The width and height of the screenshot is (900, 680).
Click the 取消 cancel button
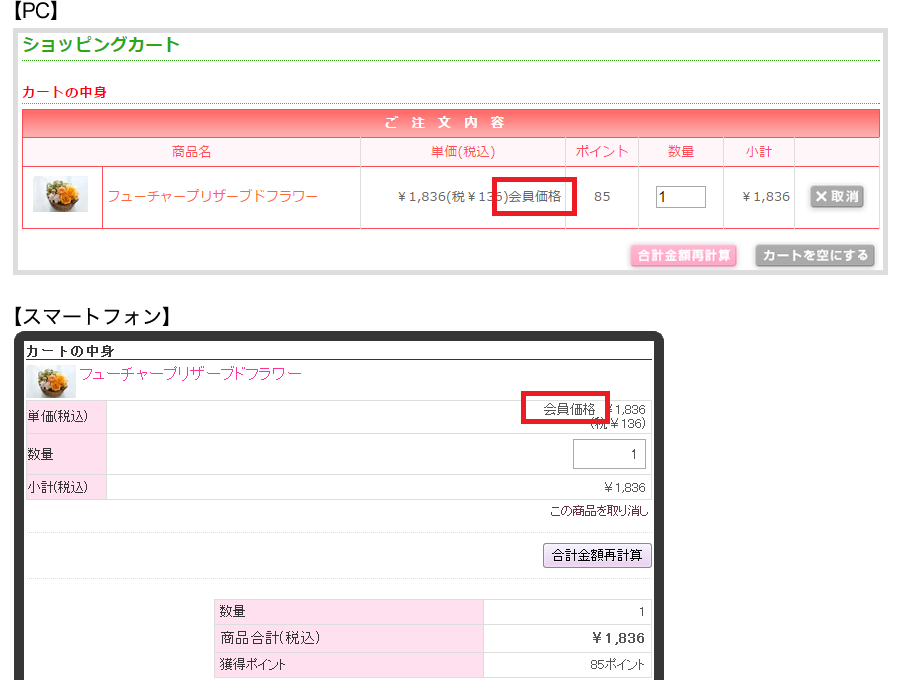coord(837,196)
